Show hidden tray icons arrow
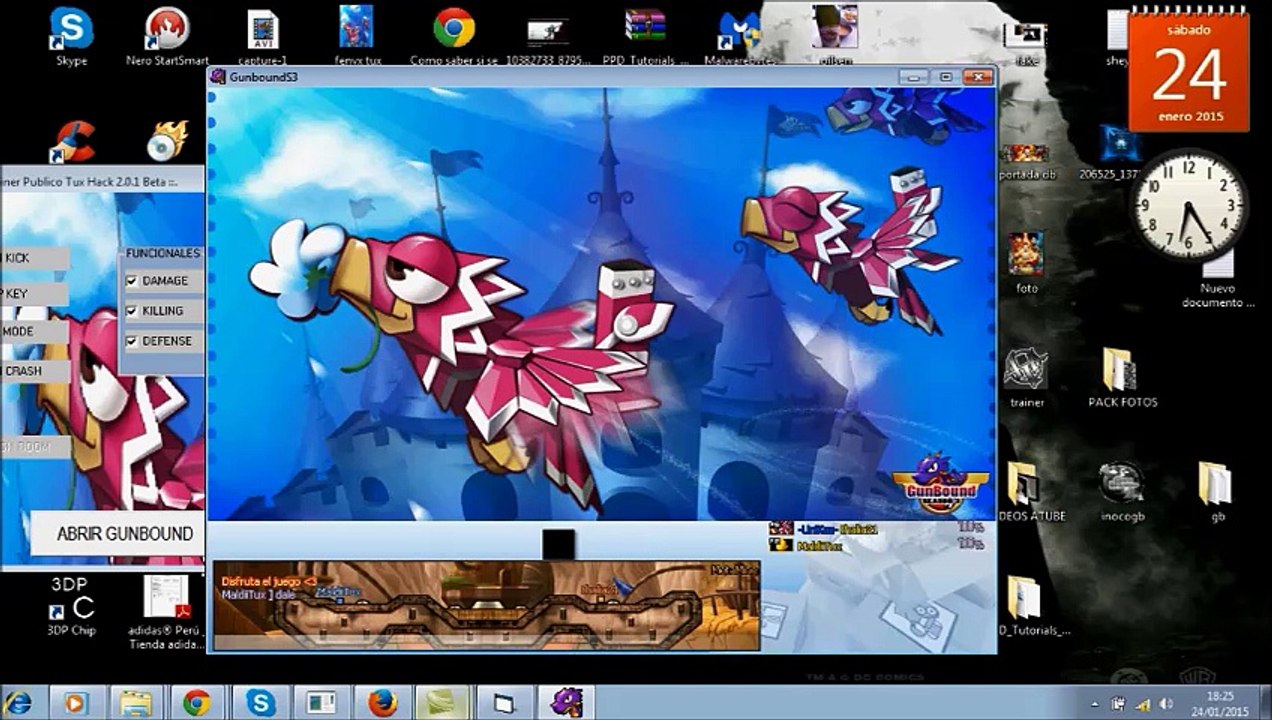The width and height of the screenshot is (1272, 720). click(x=1096, y=704)
